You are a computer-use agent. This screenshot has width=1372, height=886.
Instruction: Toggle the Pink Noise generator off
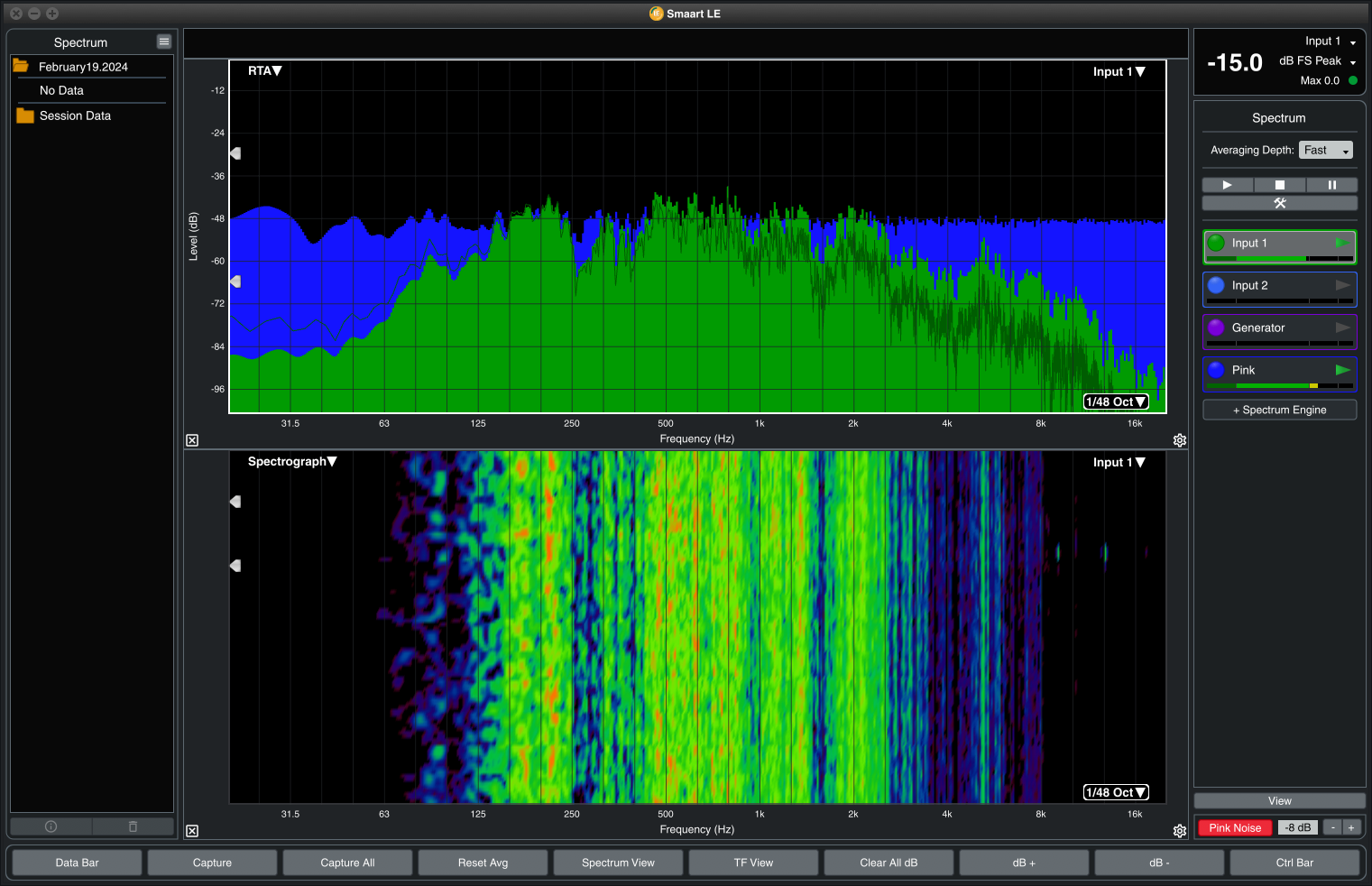click(x=1235, y=827)
